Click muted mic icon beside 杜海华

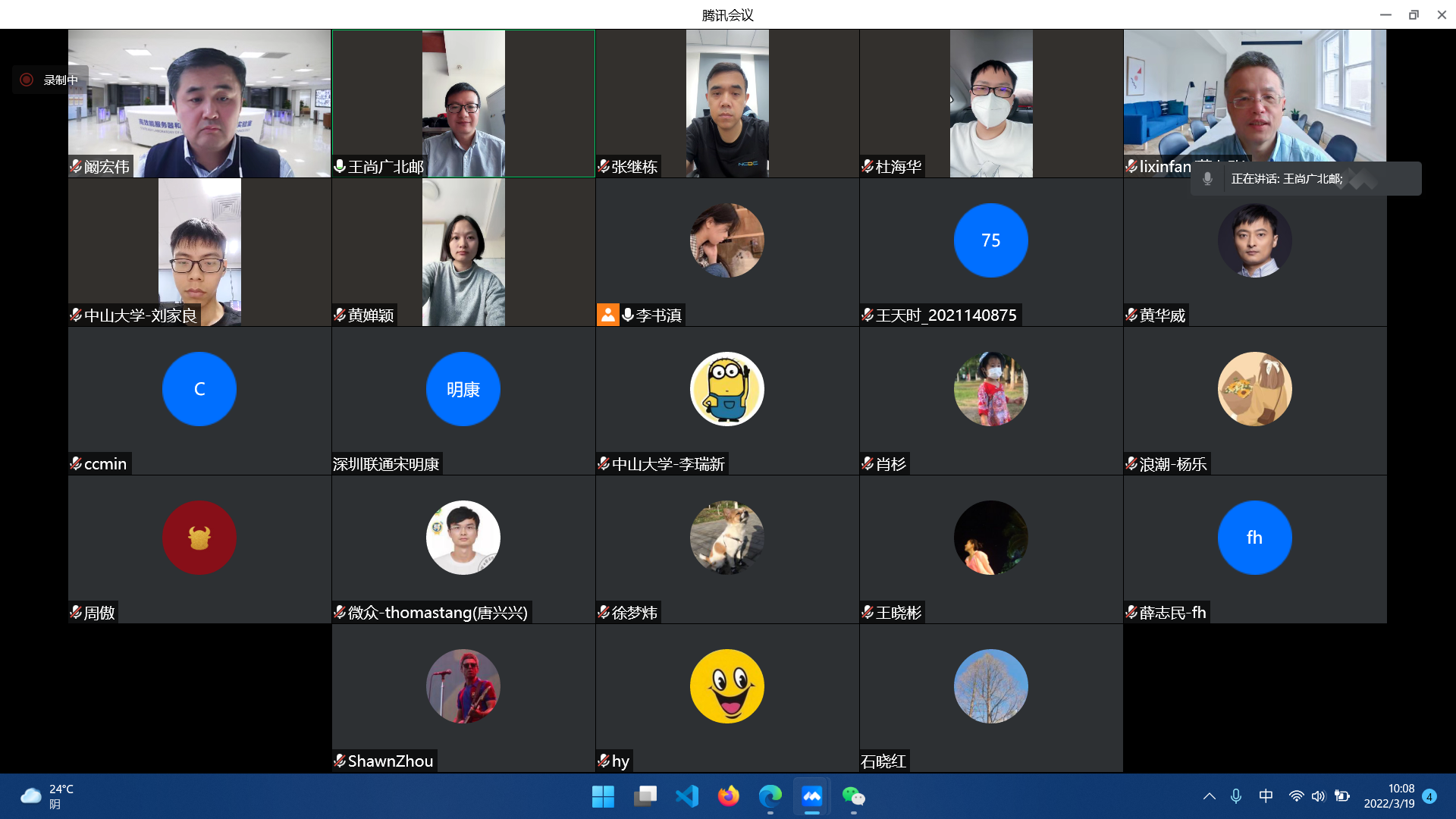point(868,166)
